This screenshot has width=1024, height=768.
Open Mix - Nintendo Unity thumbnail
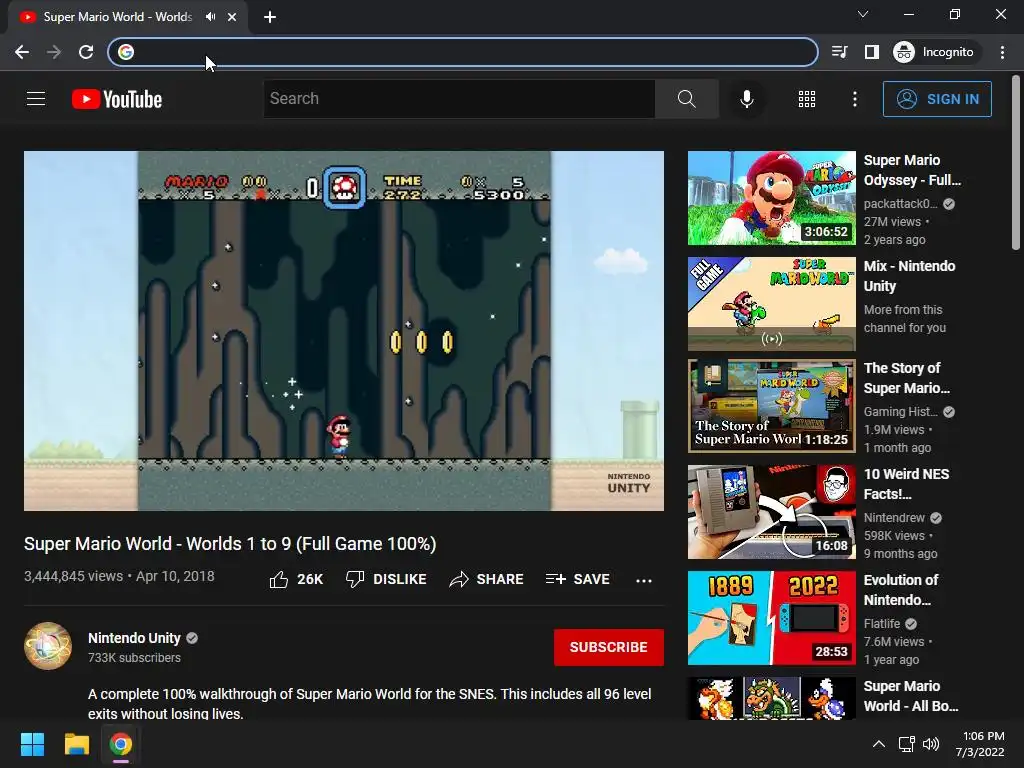[x=771, y=304]
